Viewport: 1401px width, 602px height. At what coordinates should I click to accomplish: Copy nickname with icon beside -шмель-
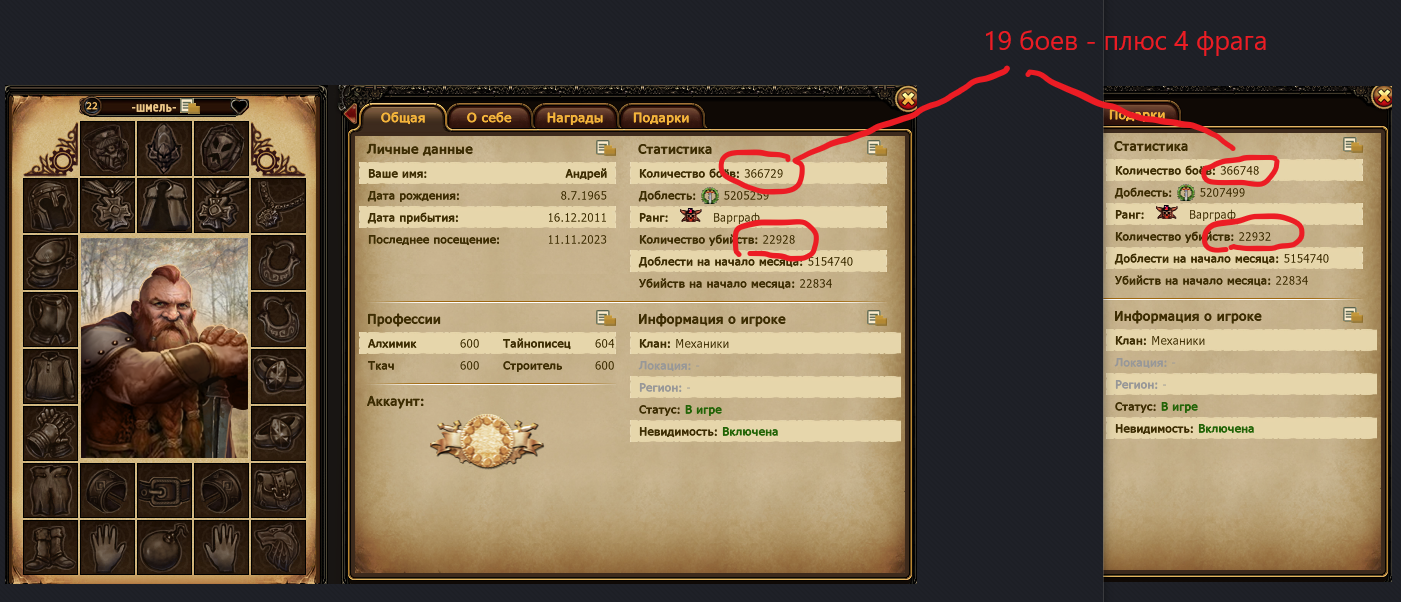[x=192, y=106]
